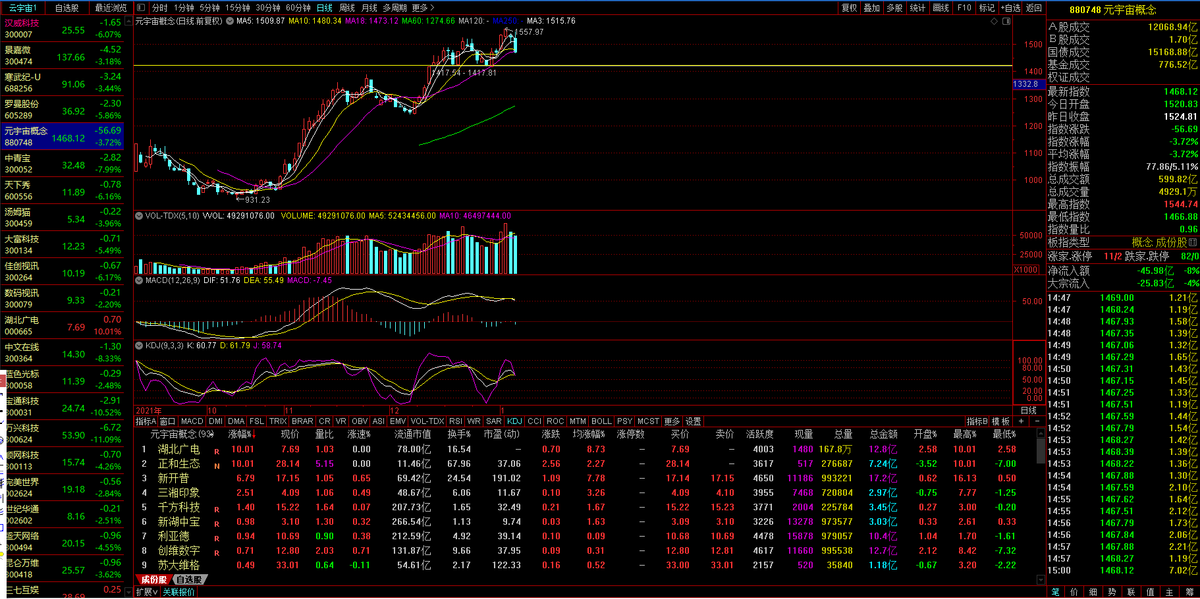Select 湖北广电 row in the stock table
The width and height of the screenshot is (1200, 599).
tap(178, 449)
